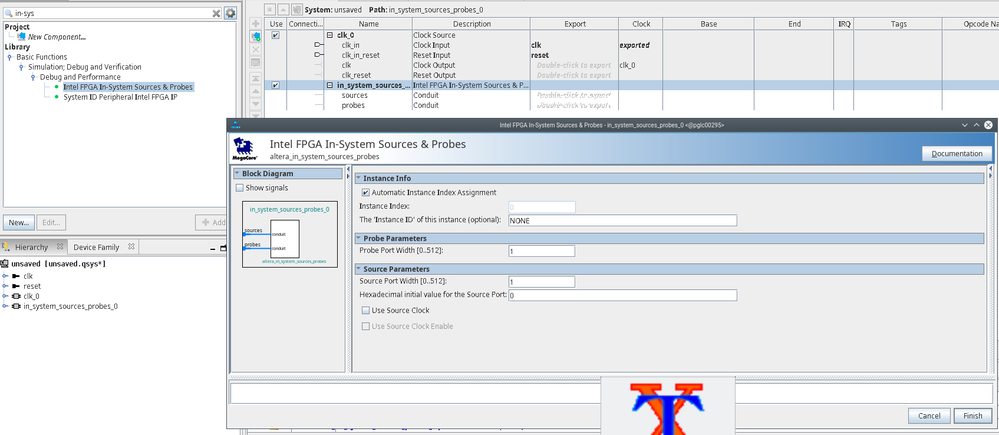This screenshot has width=999, height=435.
Task: Minimize the Hierarchy panel
Action: pos(212,248)
